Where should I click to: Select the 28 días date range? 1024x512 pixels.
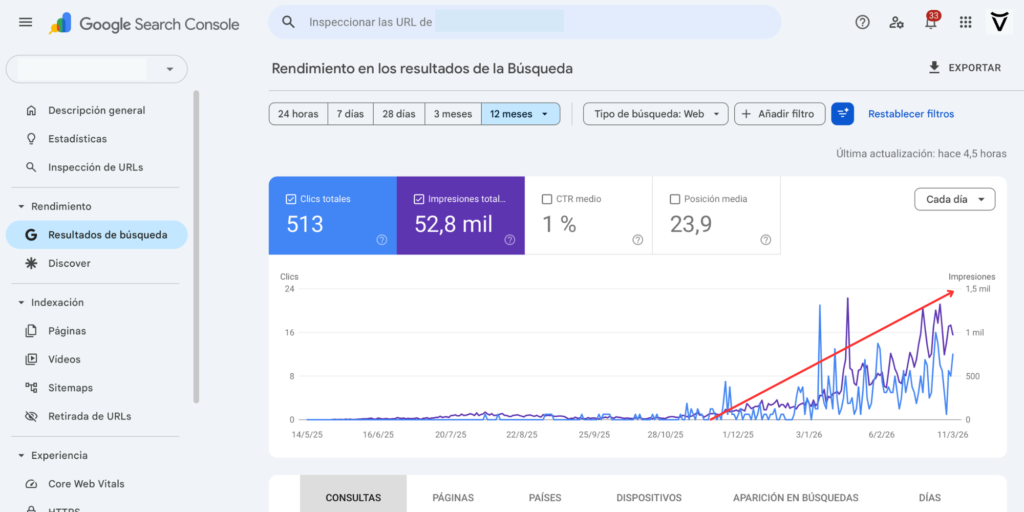[399, 114]
